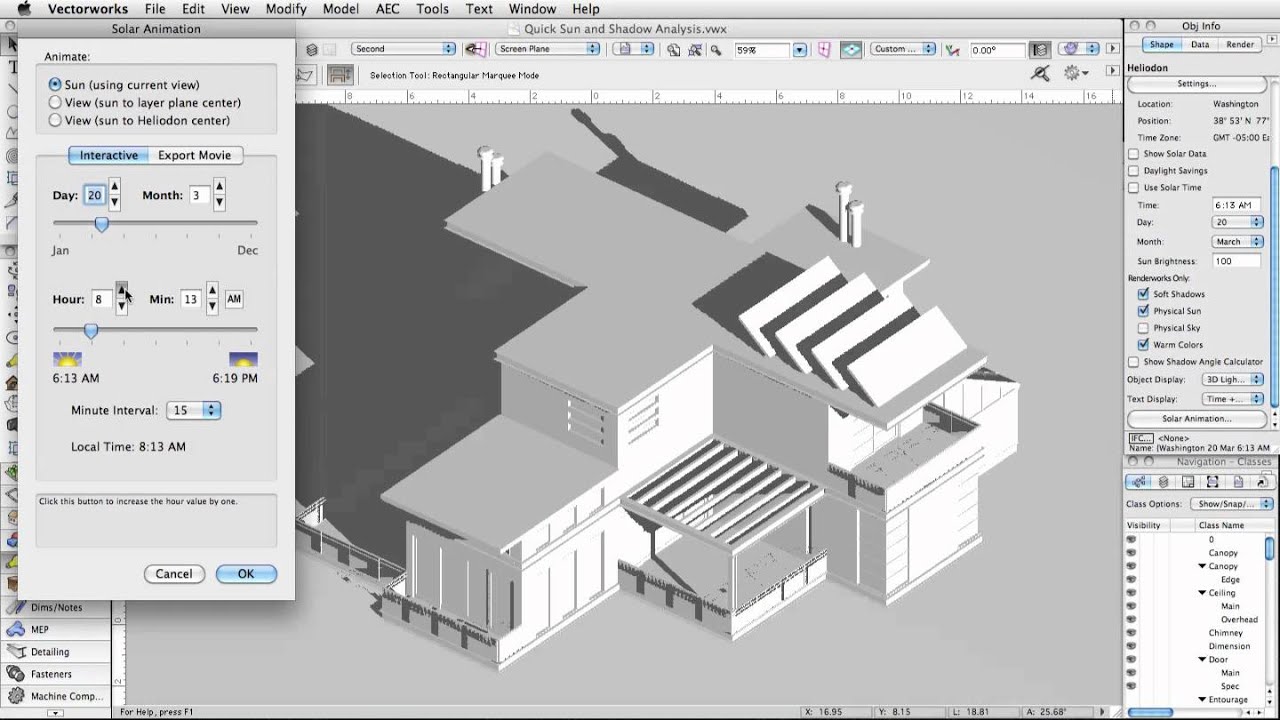
Task: Open Viewports icon in Navigation palette
Action: 1212,482
